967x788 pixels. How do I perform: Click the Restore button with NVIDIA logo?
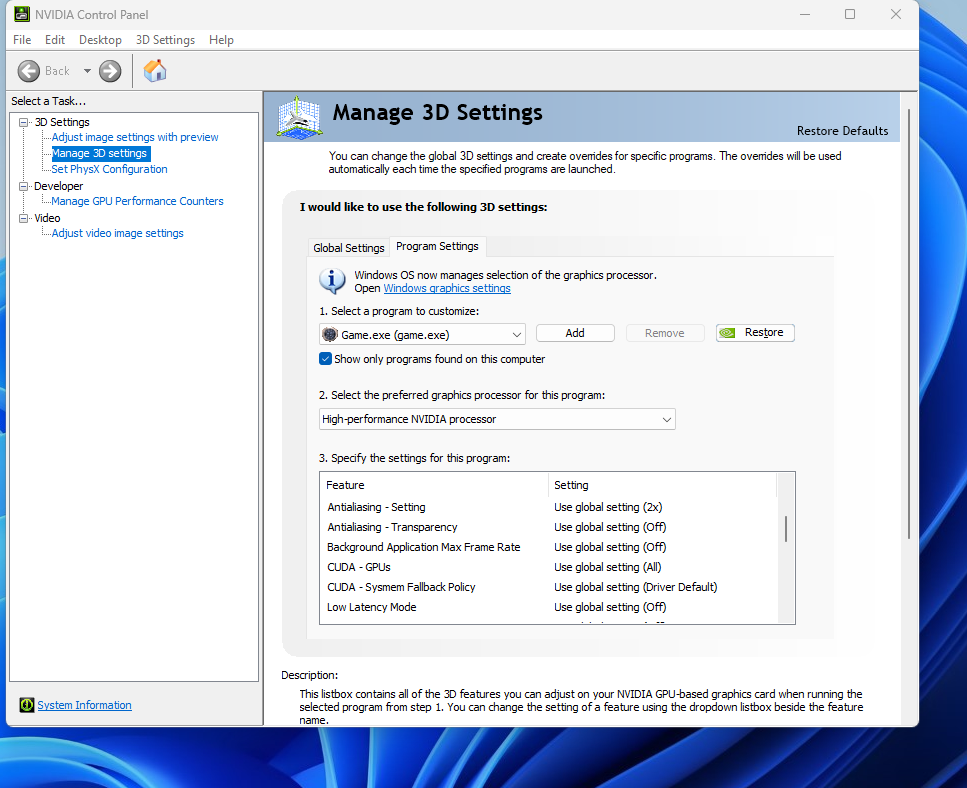coord(755,333)
